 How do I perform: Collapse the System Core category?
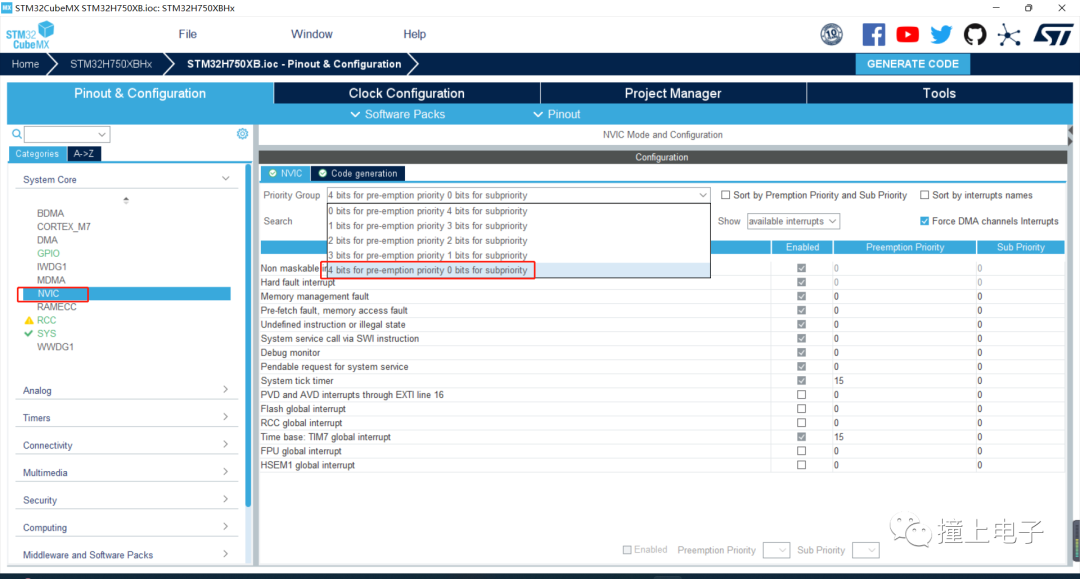[225, 179]
